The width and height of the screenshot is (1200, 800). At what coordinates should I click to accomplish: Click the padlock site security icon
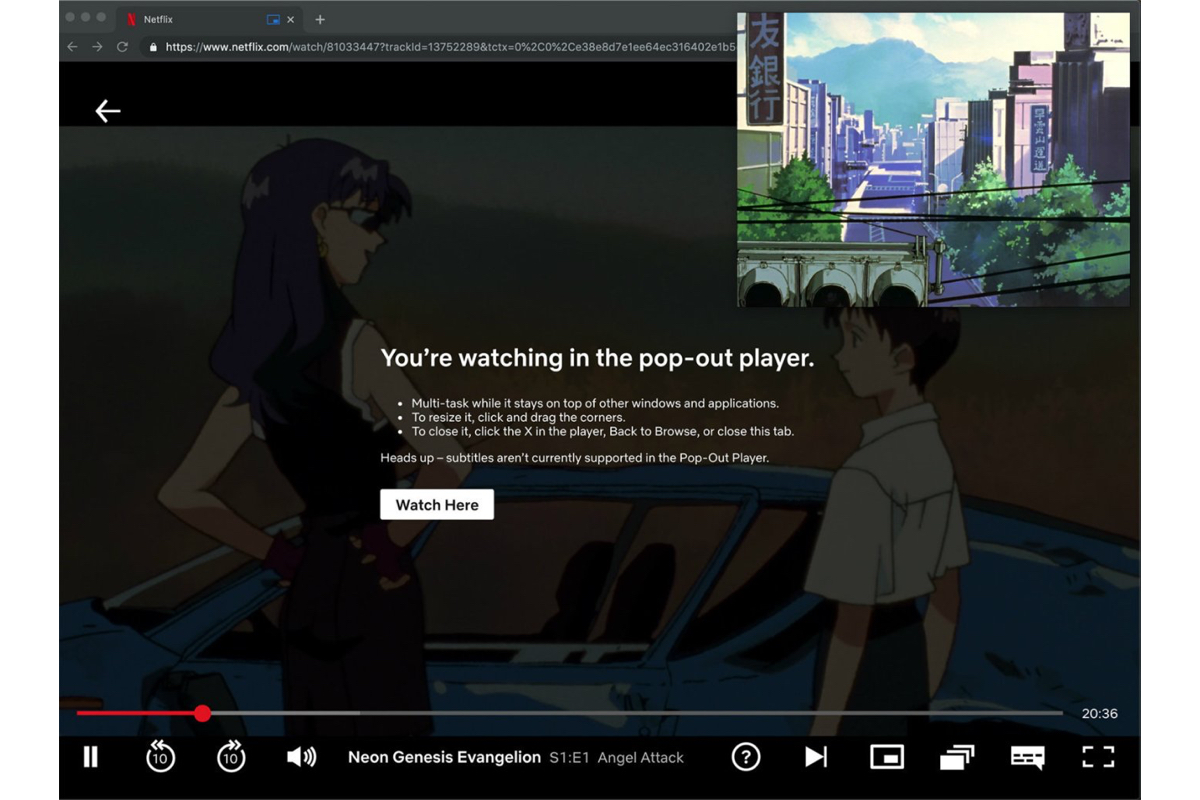(x=153, y=47)
